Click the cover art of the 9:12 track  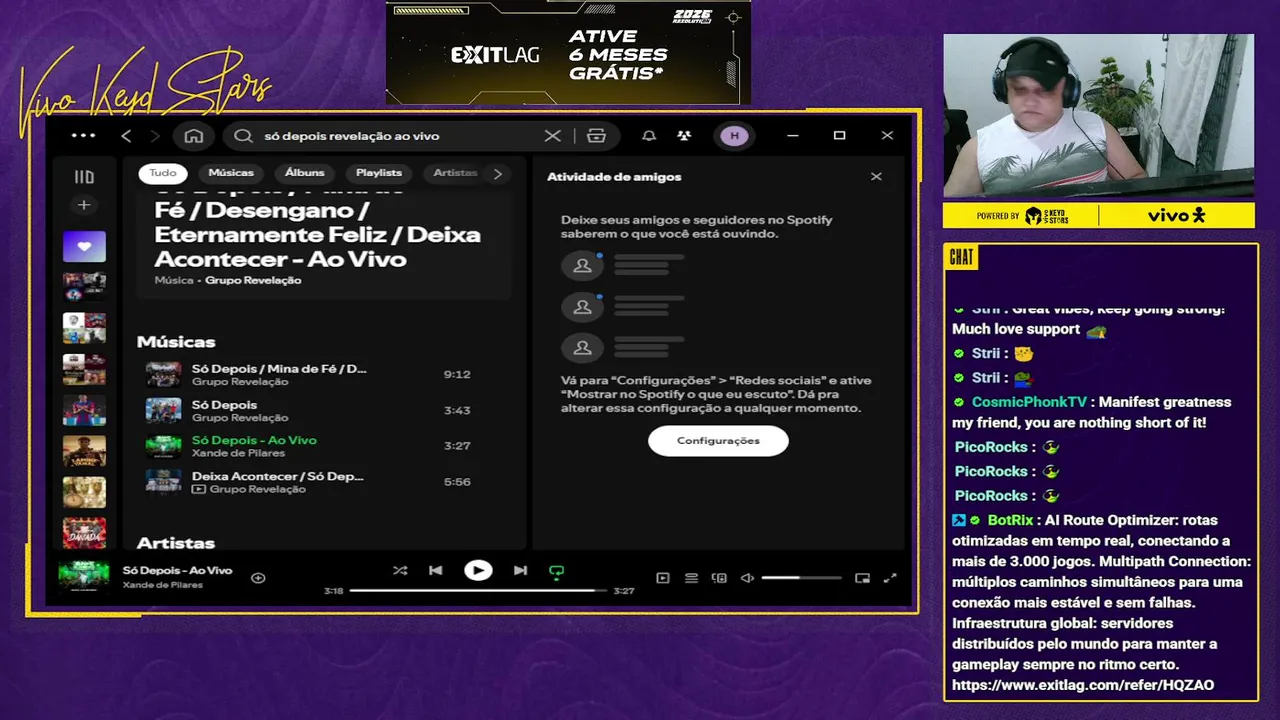tap(163, 374)
